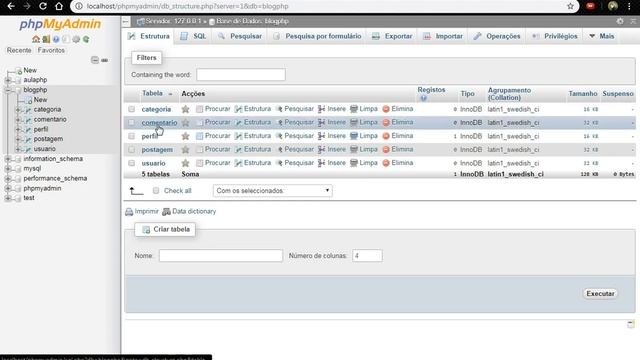Click Elimina for the categoria table
The width and height of the screenshot is (640, 360).
[x=398, y=109]
